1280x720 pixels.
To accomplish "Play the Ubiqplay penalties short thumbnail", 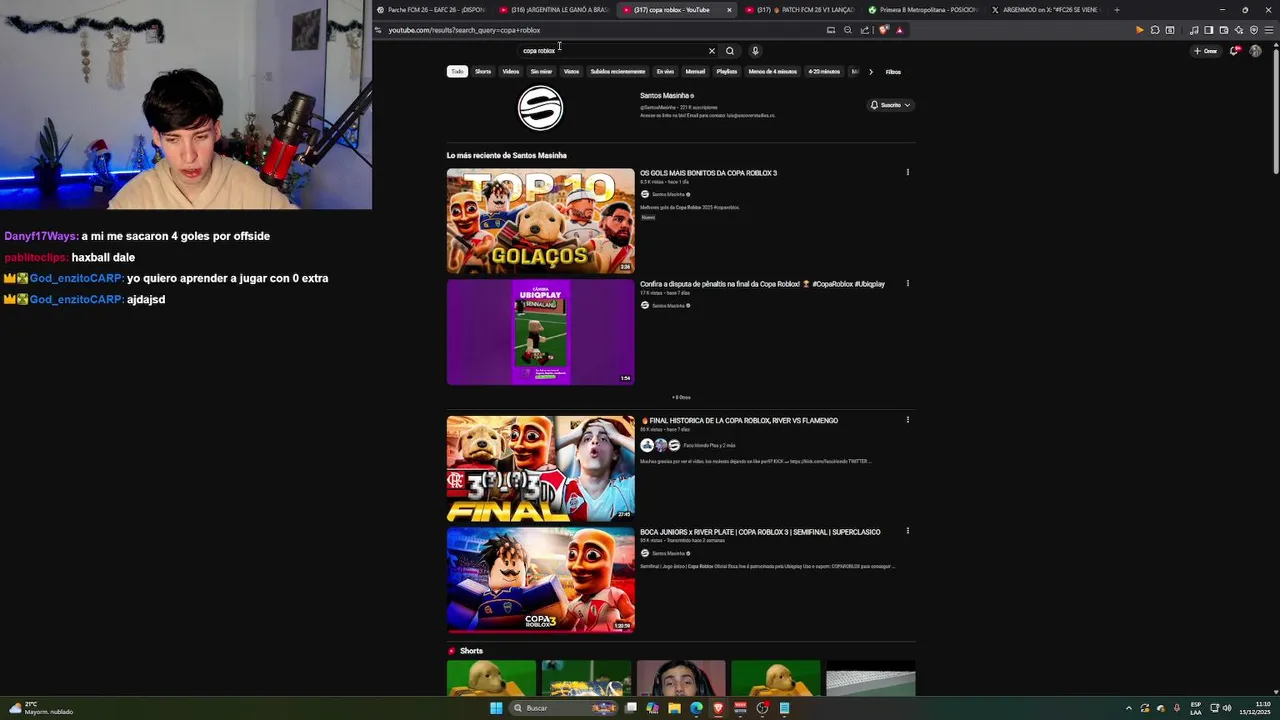I will pos(540,332).
